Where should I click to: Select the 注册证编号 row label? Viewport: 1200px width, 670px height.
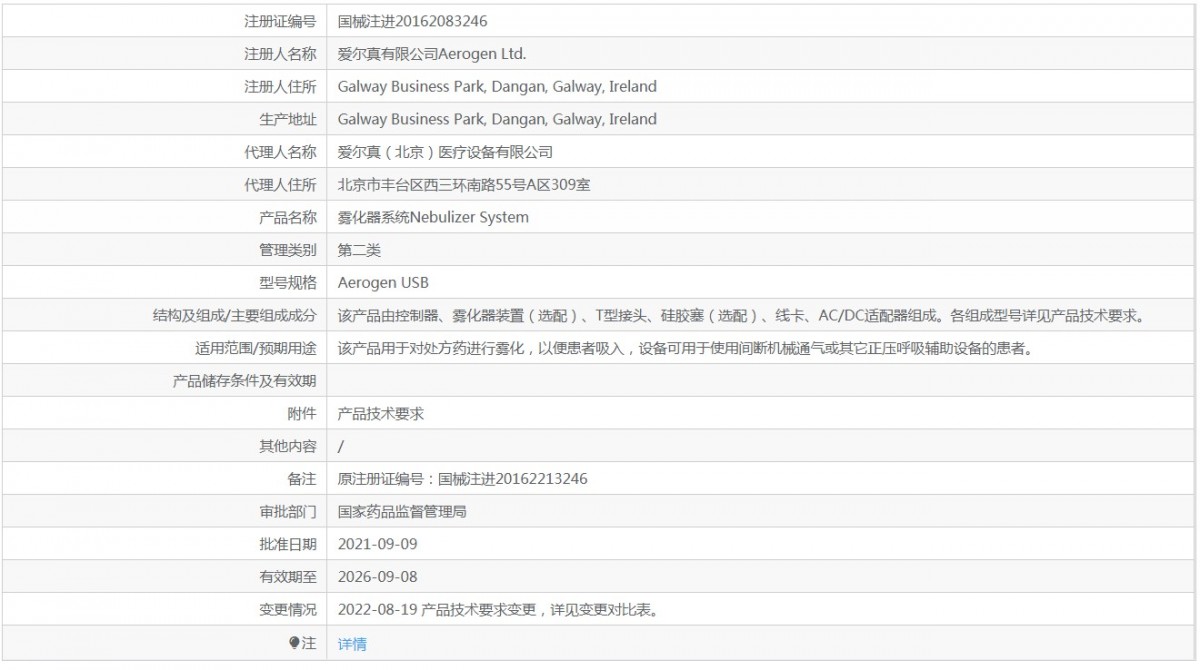281,21
